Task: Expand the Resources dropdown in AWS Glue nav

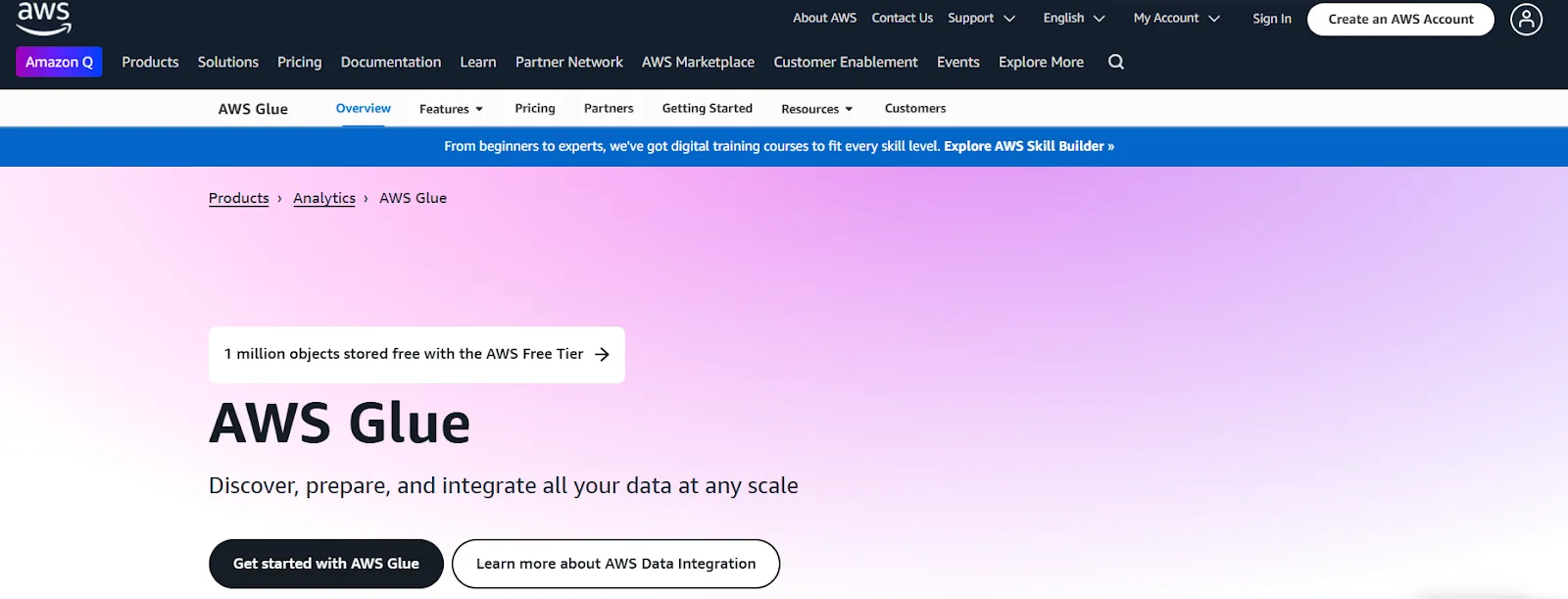Action: click(x=817, y=109)
